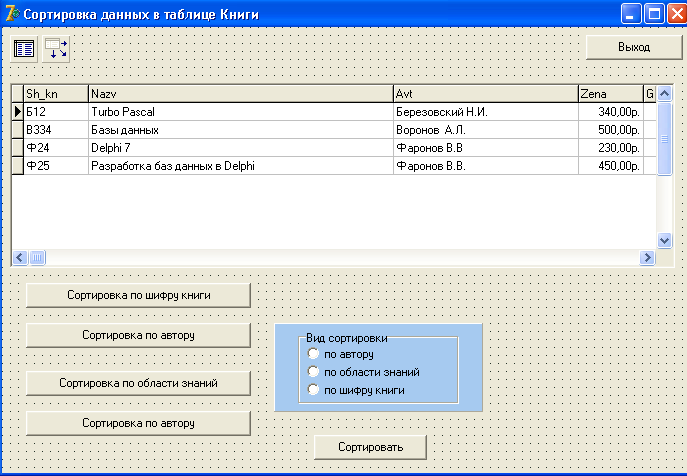Select cell В334 in the grid
The height and width of the screenshot is (476, 687).
[56, 130]
